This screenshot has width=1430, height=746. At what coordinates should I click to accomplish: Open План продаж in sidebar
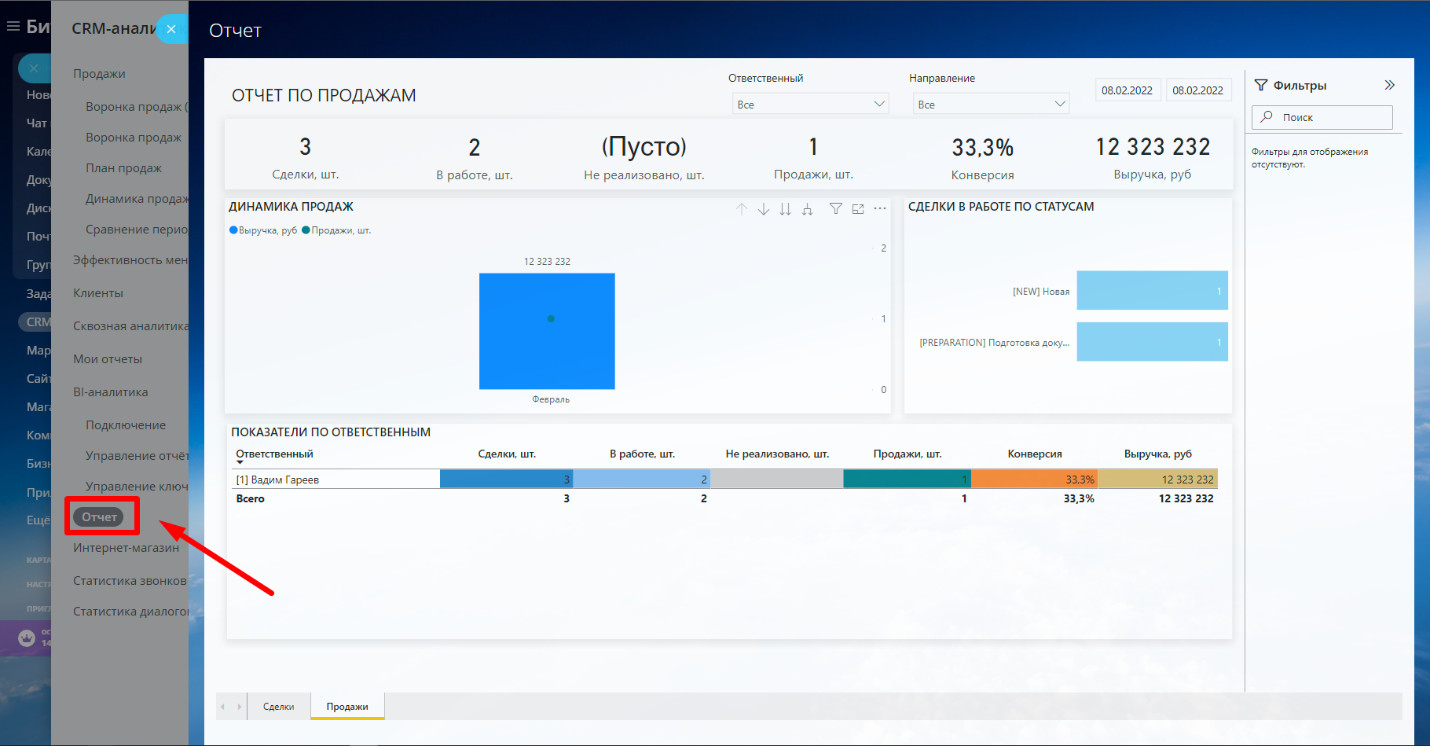pyautogui.click(x=124, y=168)
